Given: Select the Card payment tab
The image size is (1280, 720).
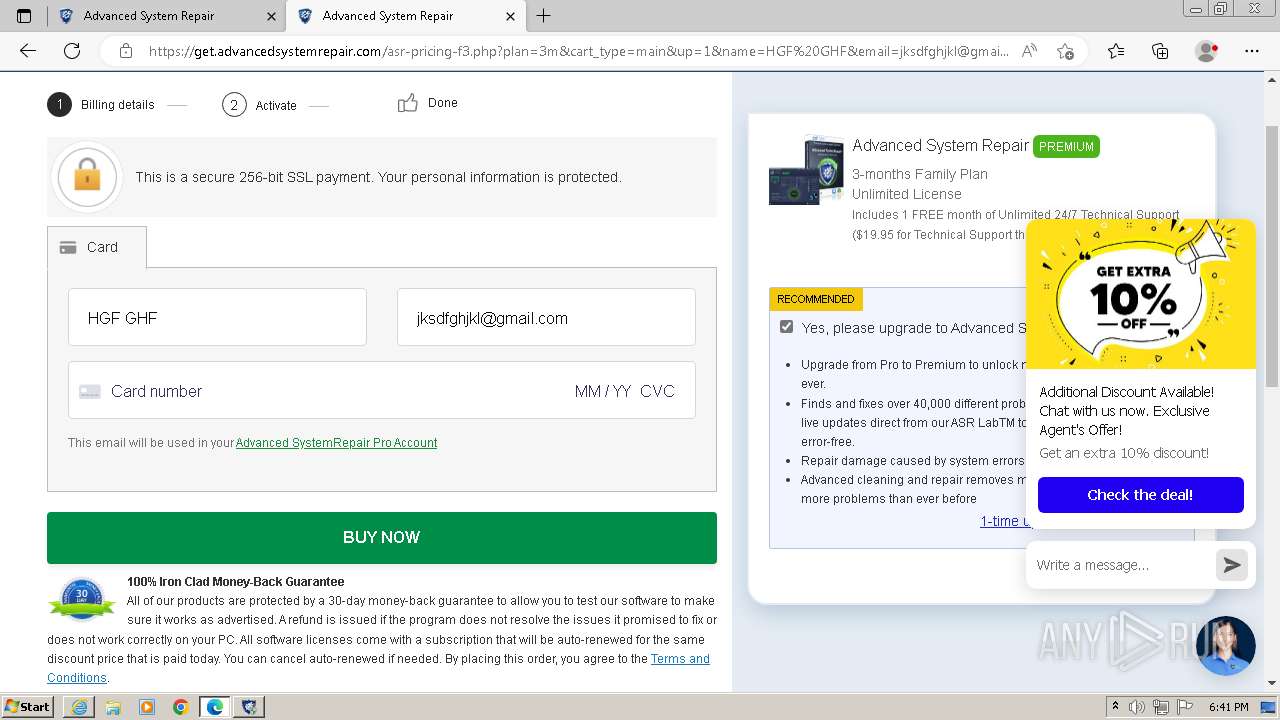Looking at the screenshot, I should [97, 247].
